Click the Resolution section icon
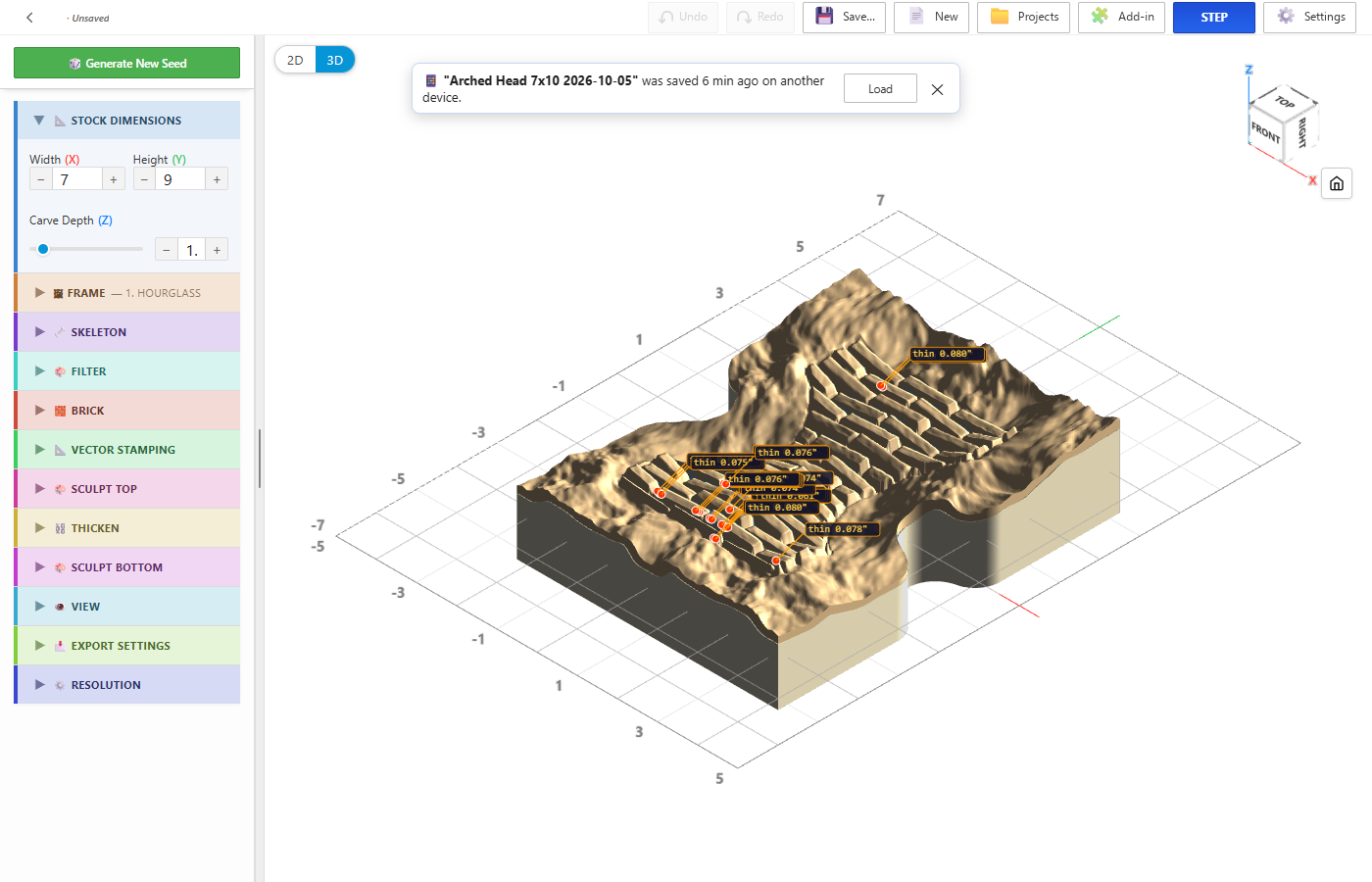 (60, 685)
